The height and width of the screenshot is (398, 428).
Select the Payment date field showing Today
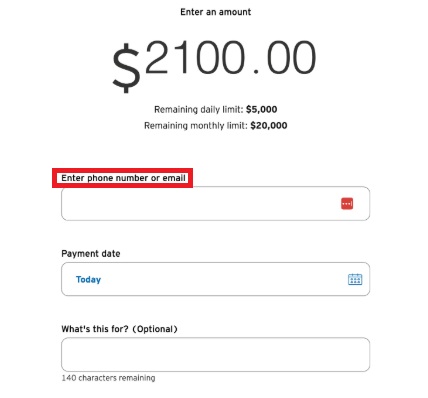coord(215,279)
